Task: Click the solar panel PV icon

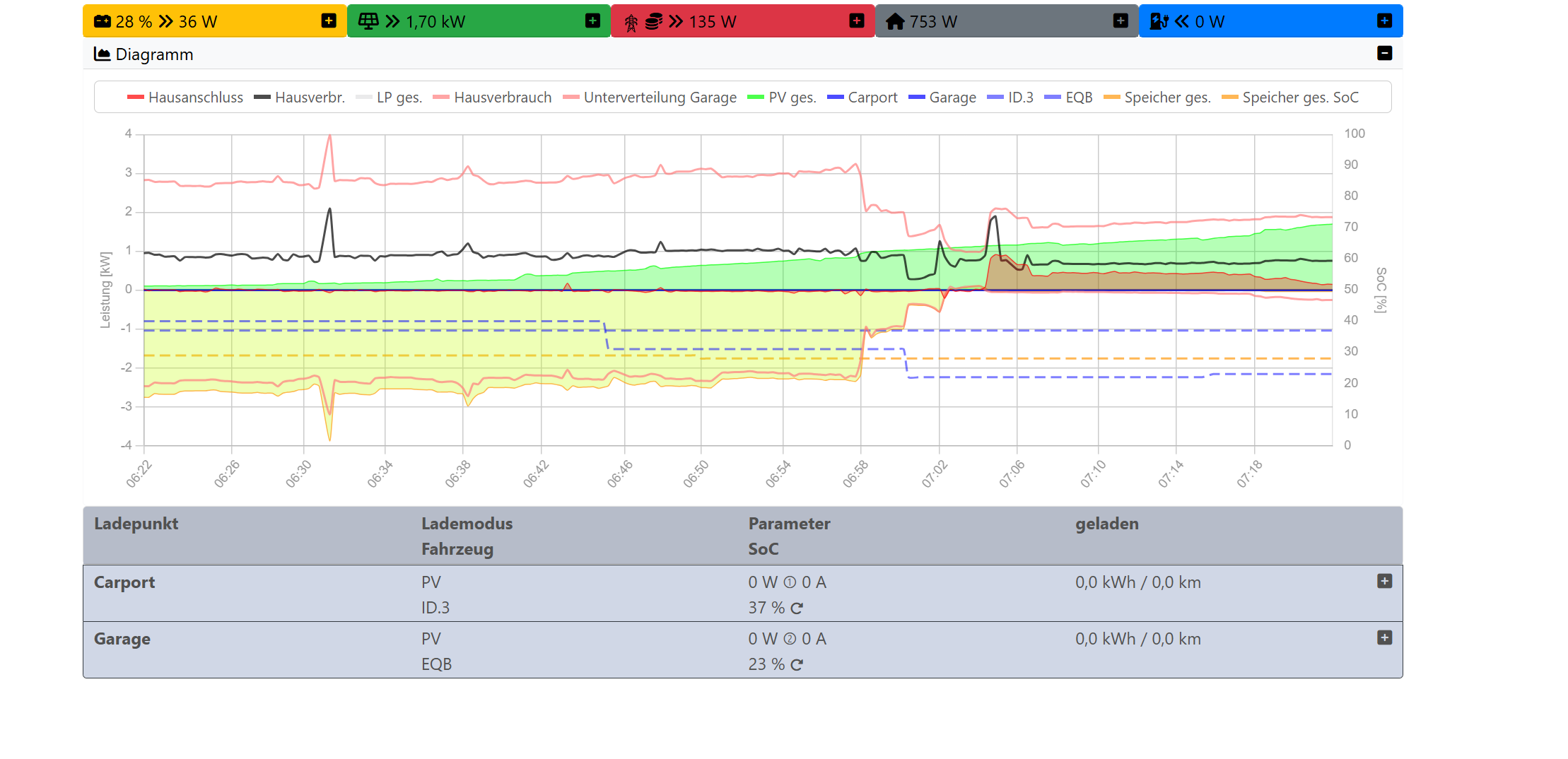Action: click(x=368, y=21)
